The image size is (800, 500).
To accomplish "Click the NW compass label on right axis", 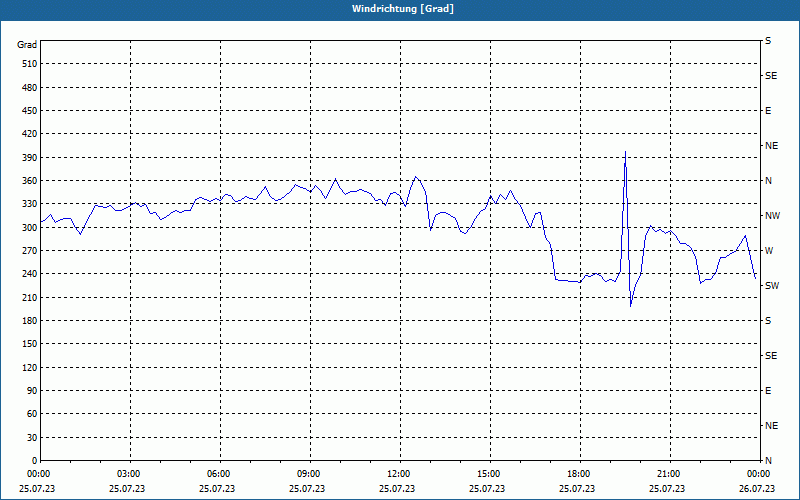I will [x=772, y=216].
